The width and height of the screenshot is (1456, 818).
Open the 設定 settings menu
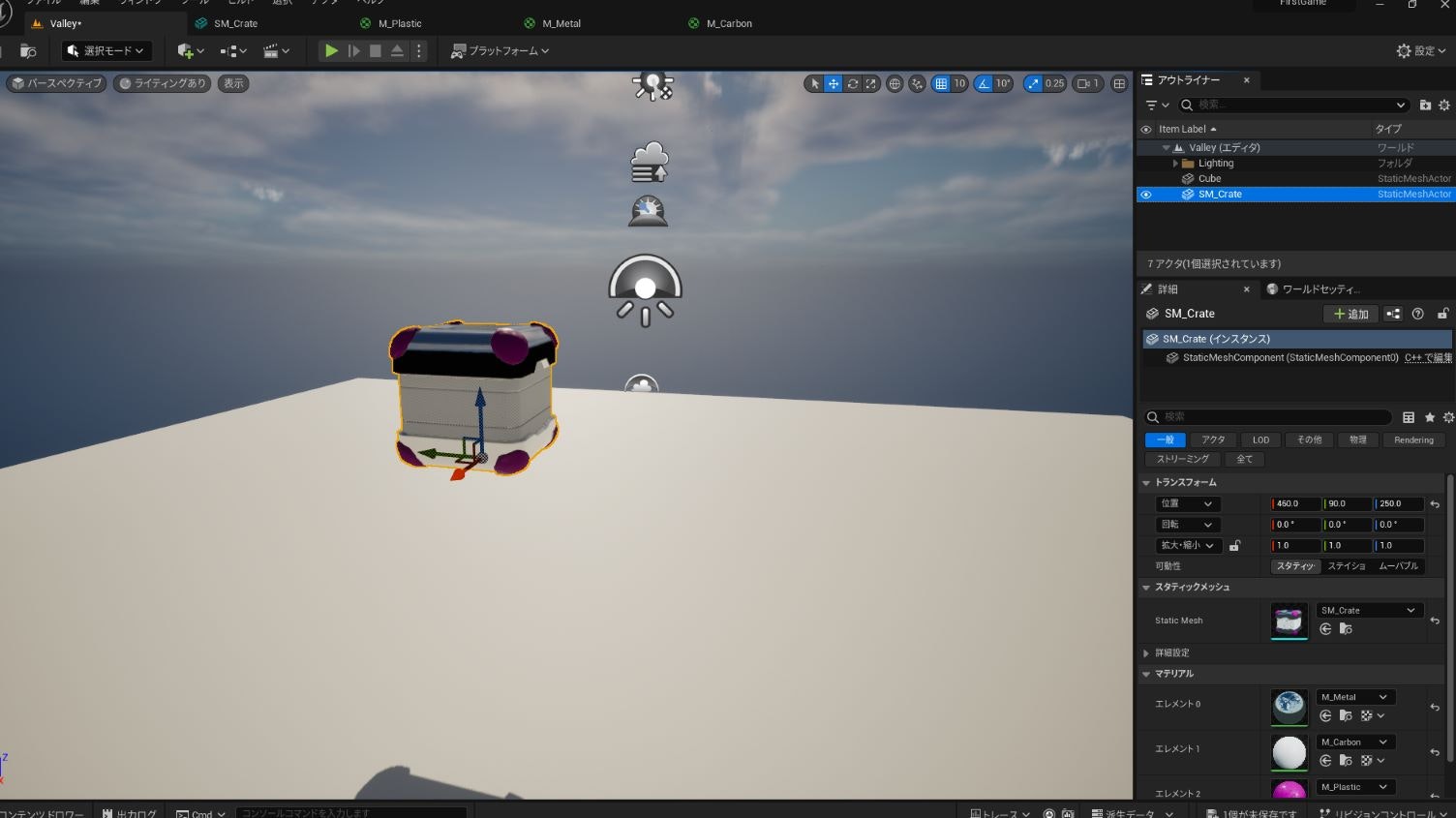coord(1420,50)
